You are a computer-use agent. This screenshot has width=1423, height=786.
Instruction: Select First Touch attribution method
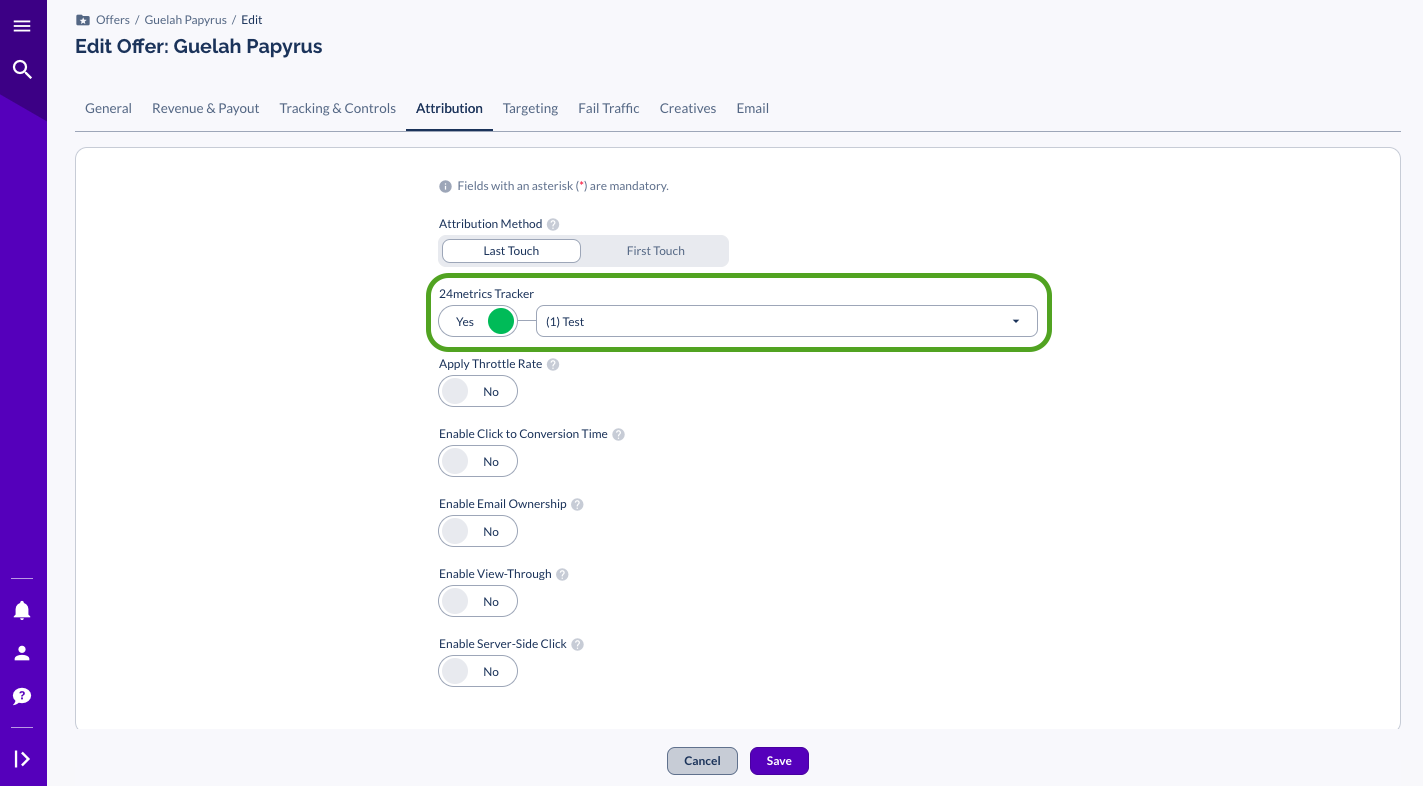click(x=655, y=251)
